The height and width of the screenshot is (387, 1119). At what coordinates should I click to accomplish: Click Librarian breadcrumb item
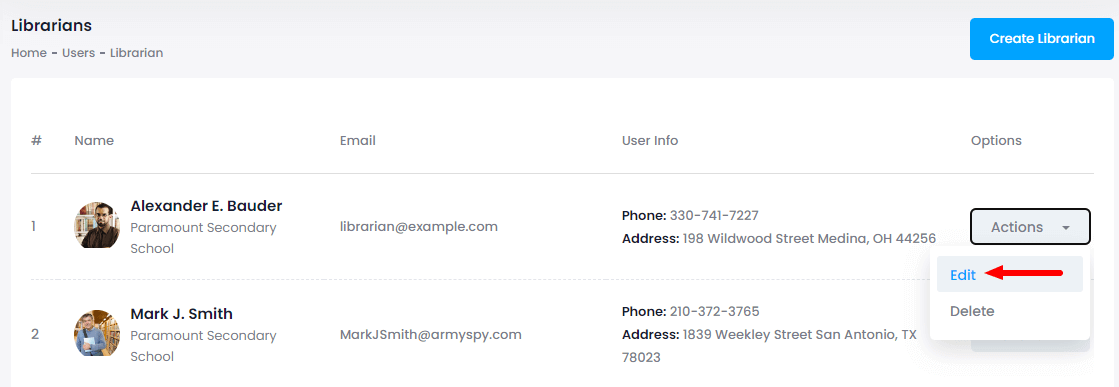tap(136, 53)
